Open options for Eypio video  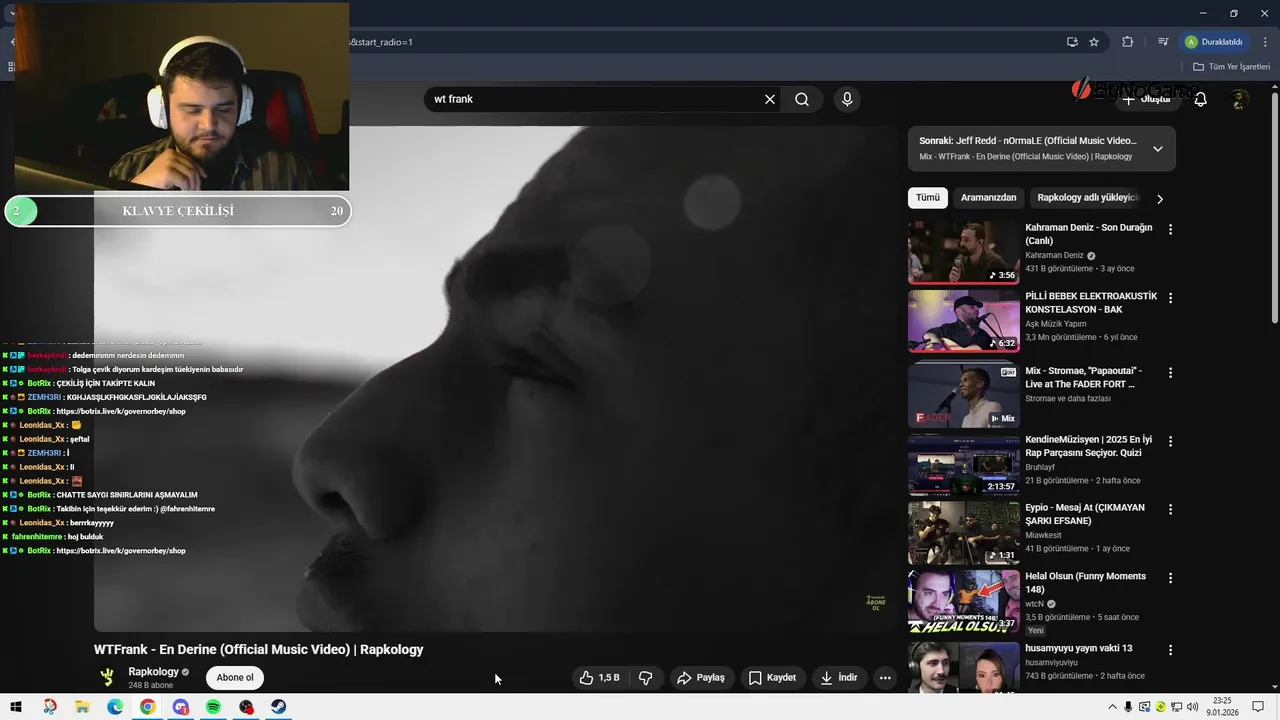[1170, 509]
